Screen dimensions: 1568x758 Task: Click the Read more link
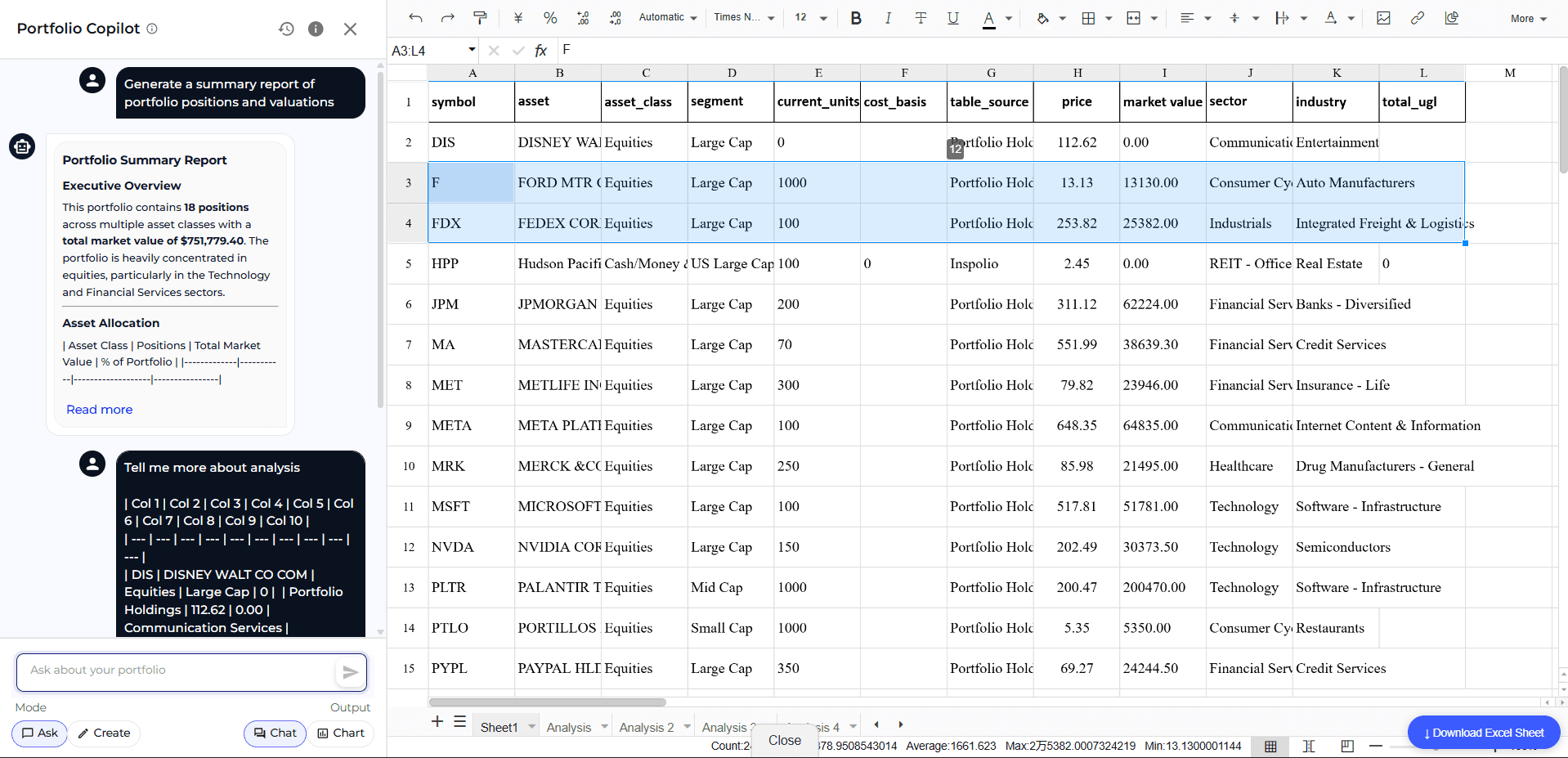(x=99, y=409)
